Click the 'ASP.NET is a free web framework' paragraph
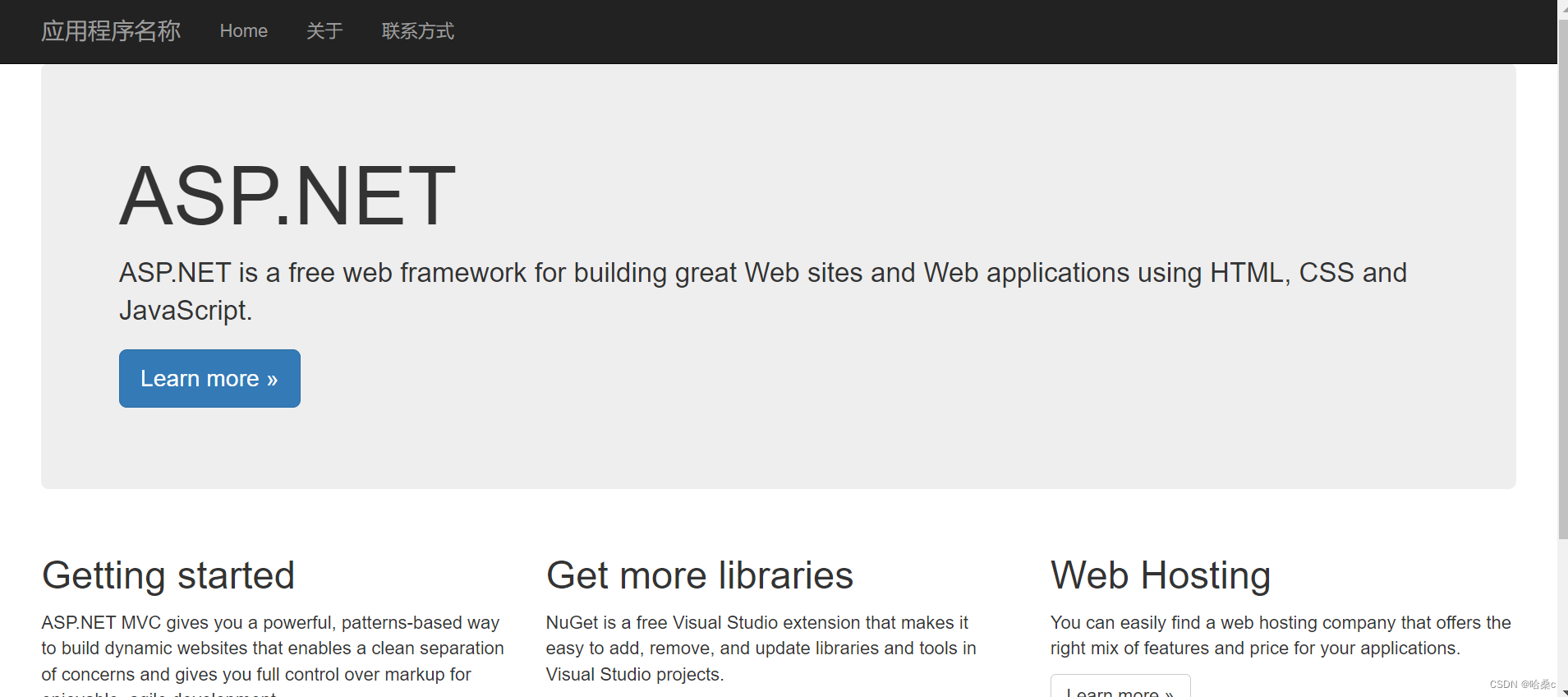This screenshot has width=1568, height=697. click(763, 291)
